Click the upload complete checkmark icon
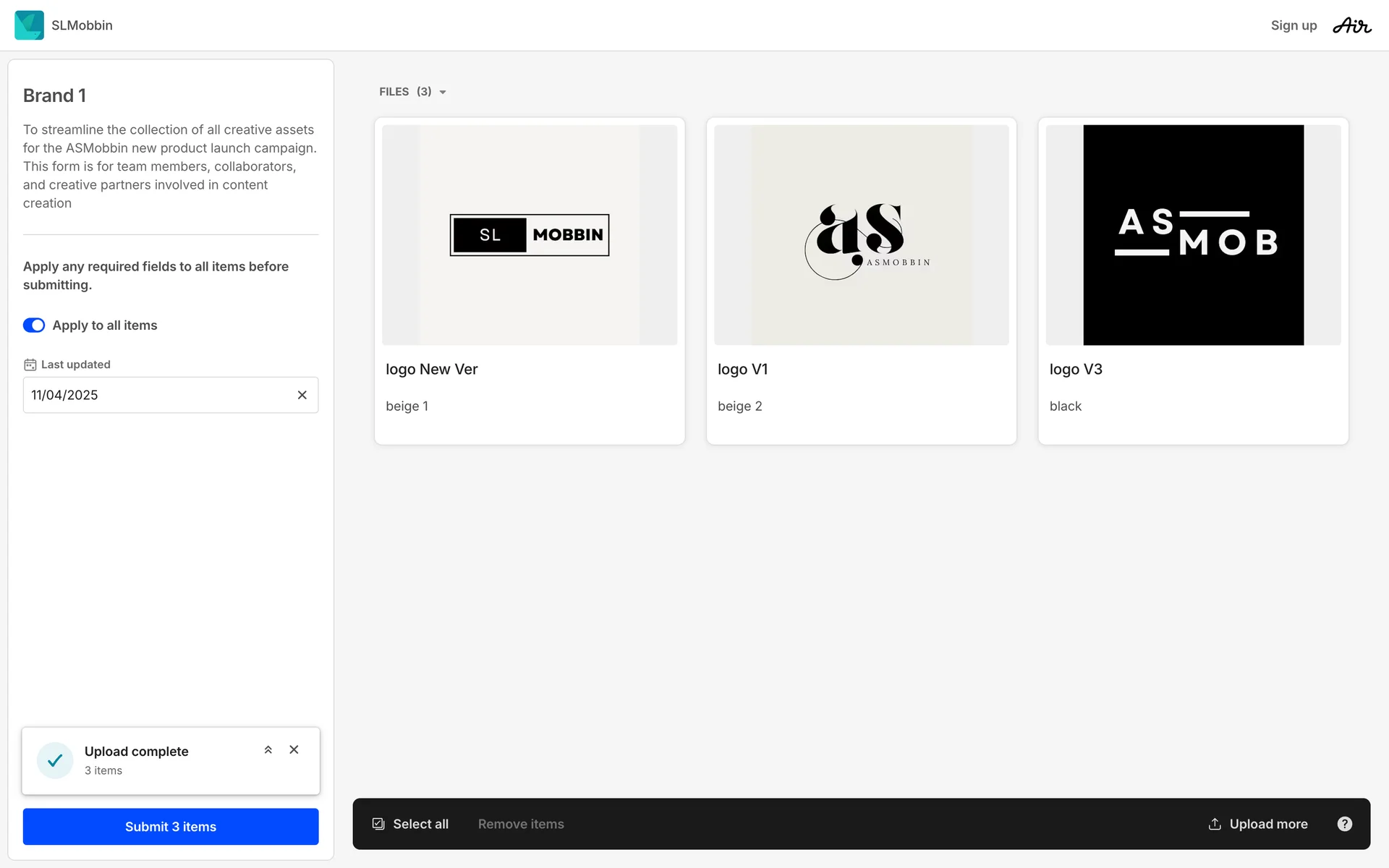Screen dimensions: 1389x868 click(x=55, y=760)
